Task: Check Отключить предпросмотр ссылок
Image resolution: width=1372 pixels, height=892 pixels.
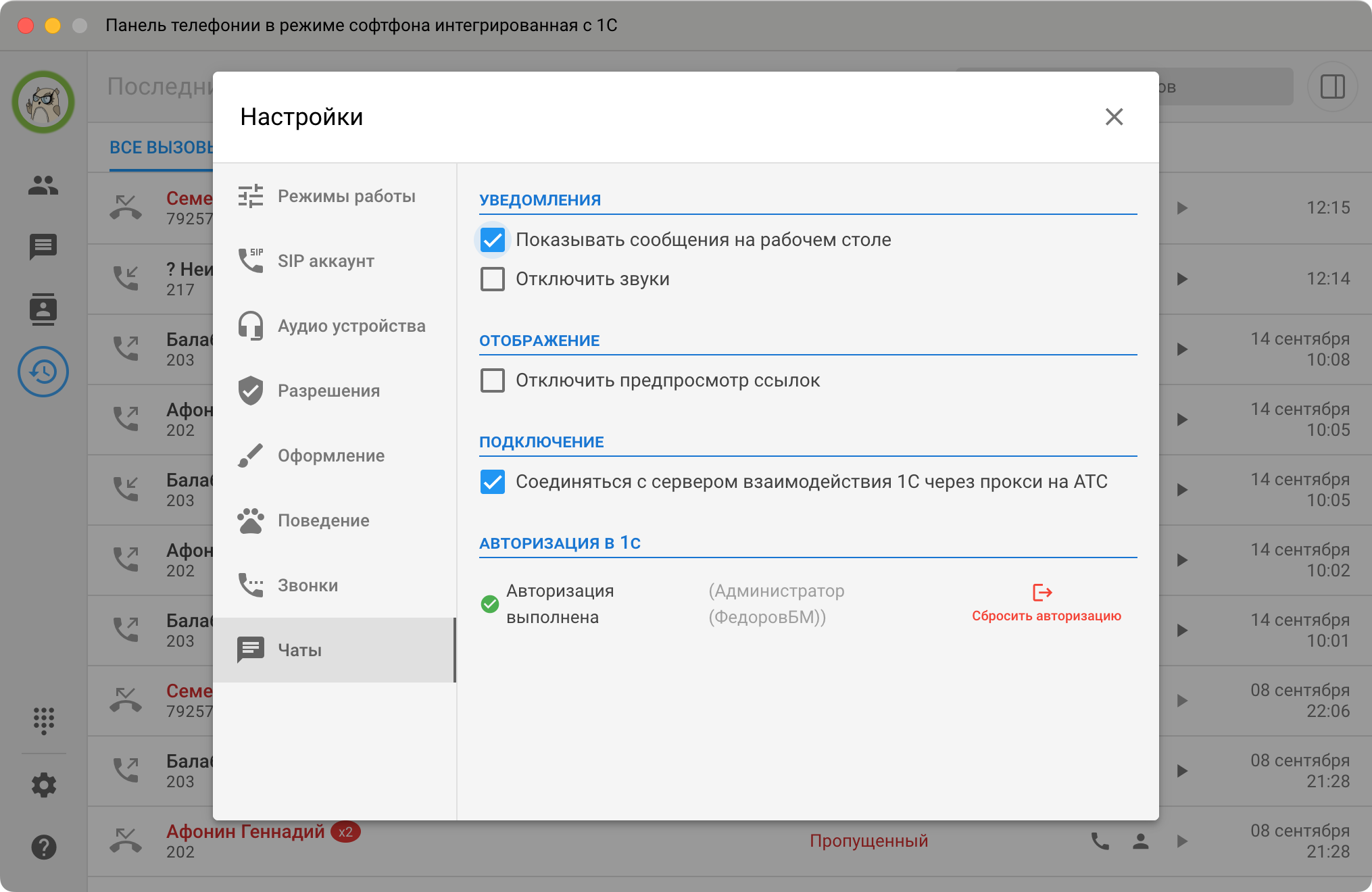Action: (493, 380)
